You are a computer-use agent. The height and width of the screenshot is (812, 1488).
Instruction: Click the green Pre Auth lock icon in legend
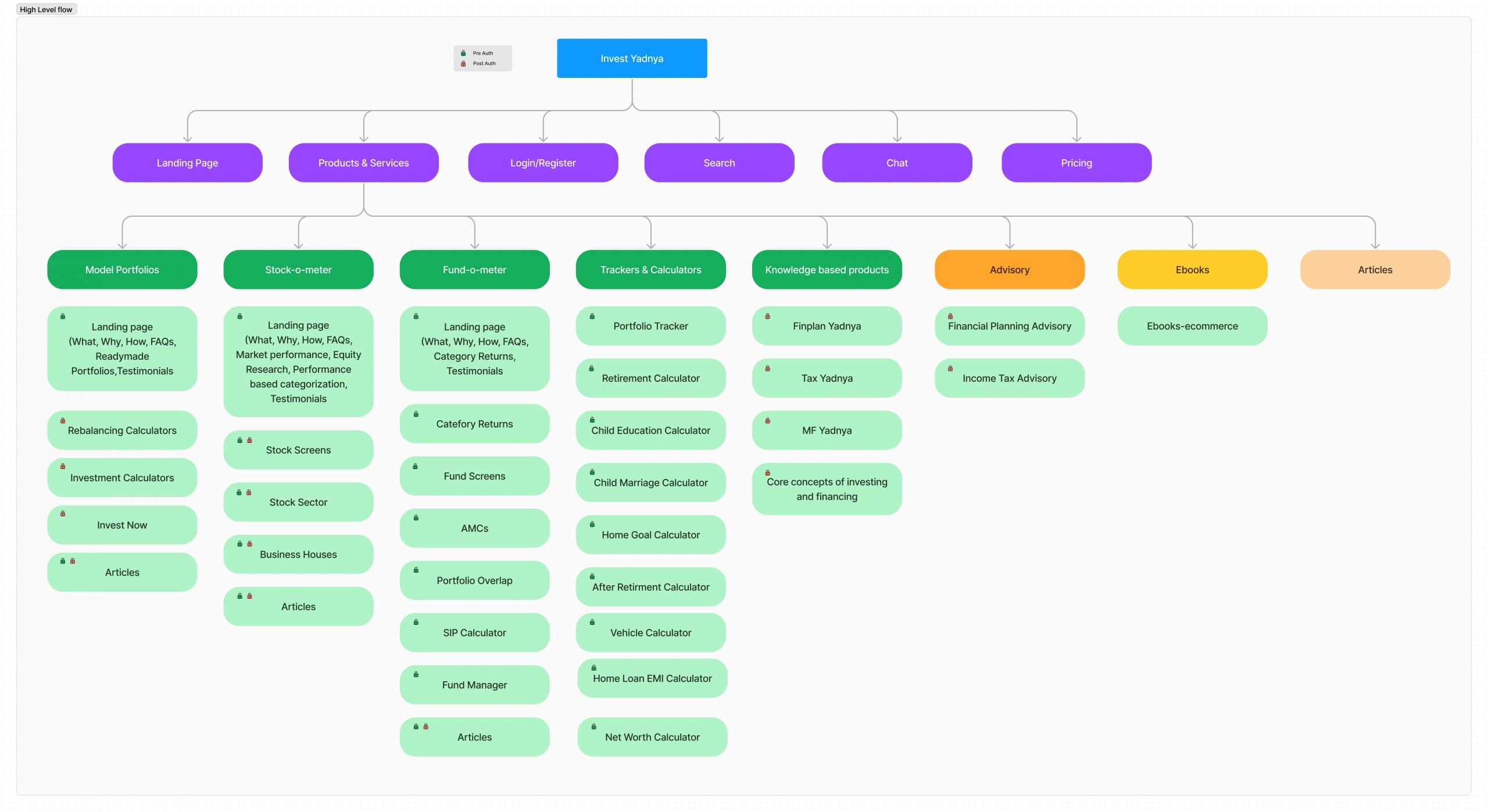tap(463, 53)
